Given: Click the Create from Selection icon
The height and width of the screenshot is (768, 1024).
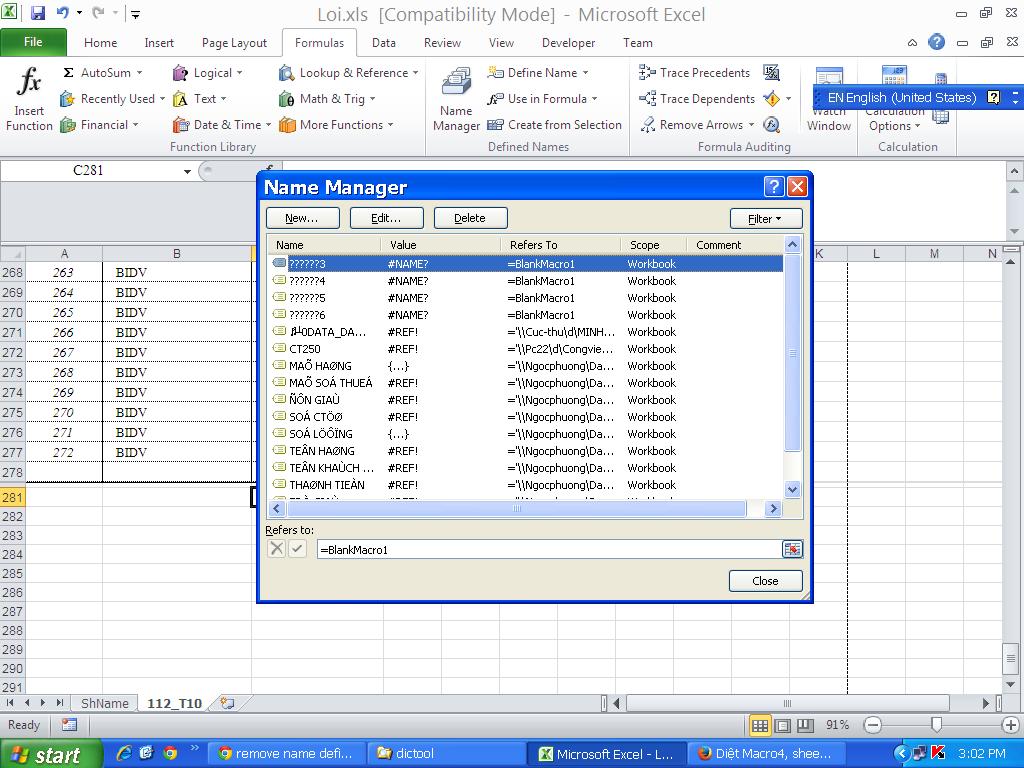Looking at the screenshot, I should tap(495, 125).
